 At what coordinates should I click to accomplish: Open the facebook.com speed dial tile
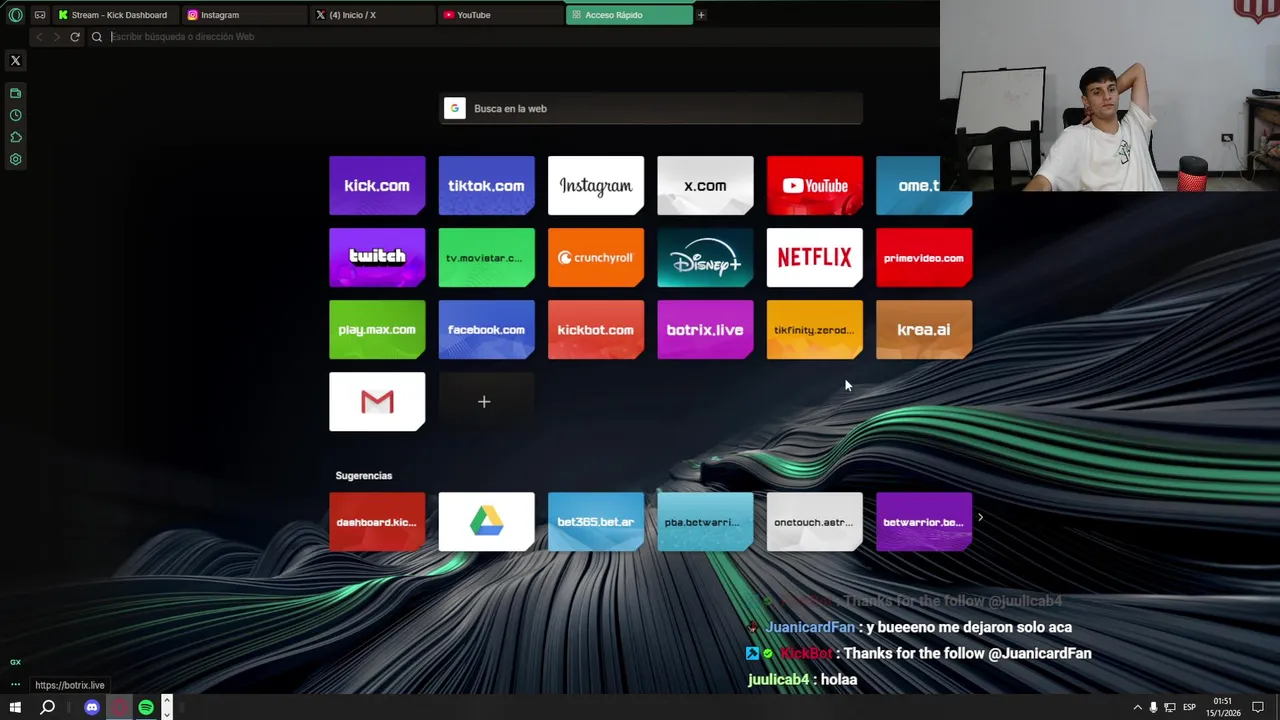pyautogui.click(x=486, y=330)
